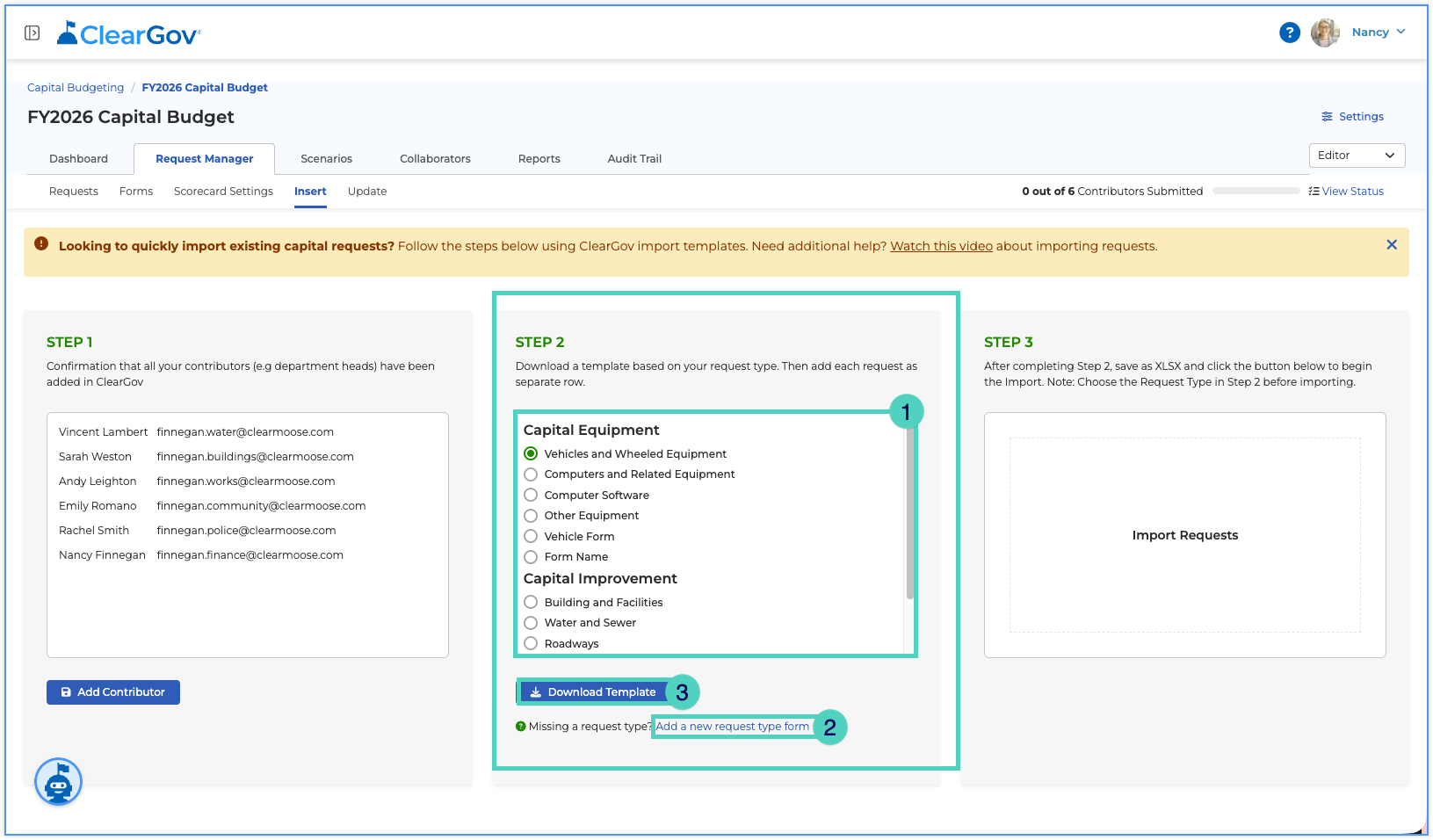Click the Download Template button
This screenshot has width=1433, height=840.
[593, 692]
